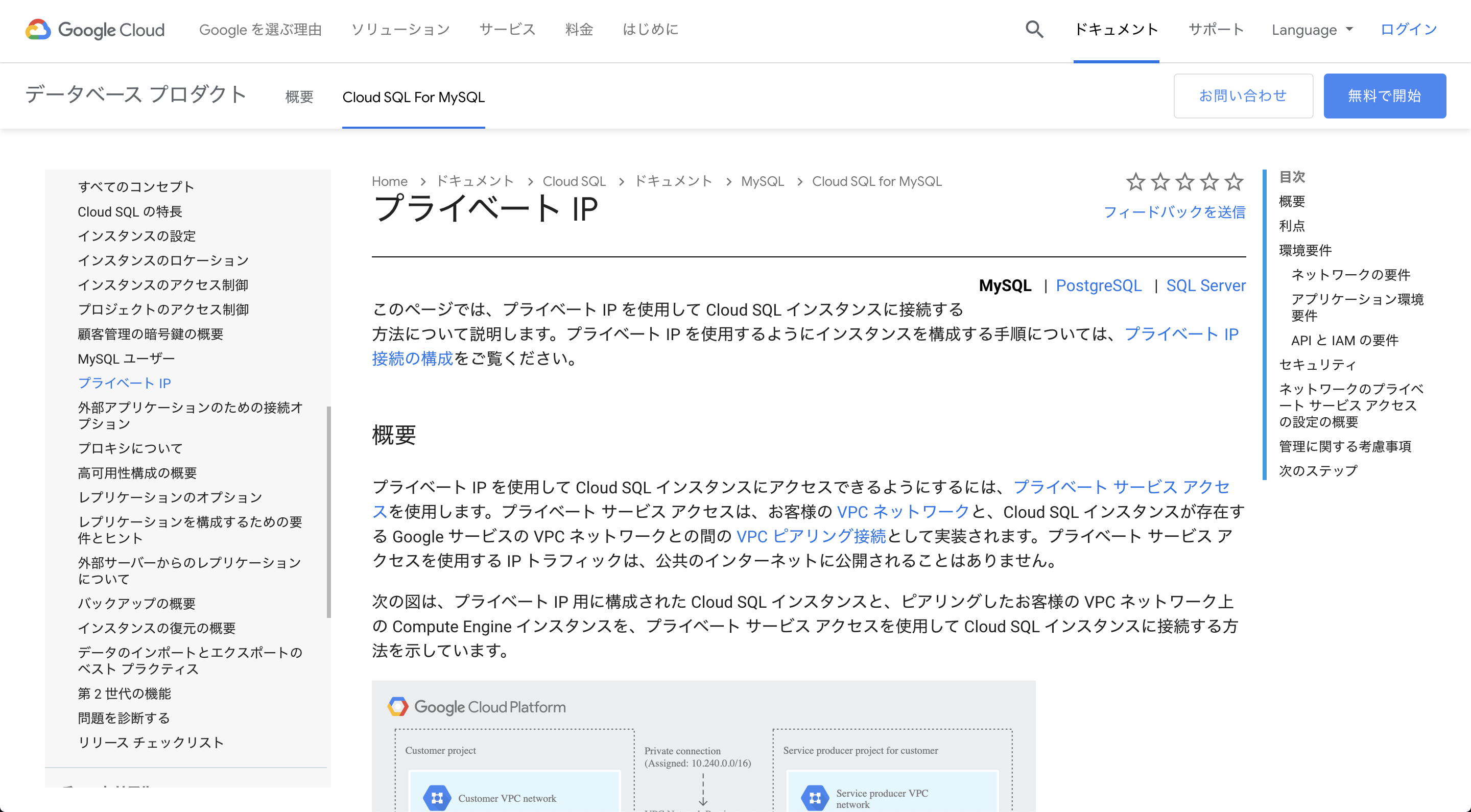Open はじめに menu item
Image resolution: width=1471 pixels, height=812 pixels.
[x=650, y=30]
